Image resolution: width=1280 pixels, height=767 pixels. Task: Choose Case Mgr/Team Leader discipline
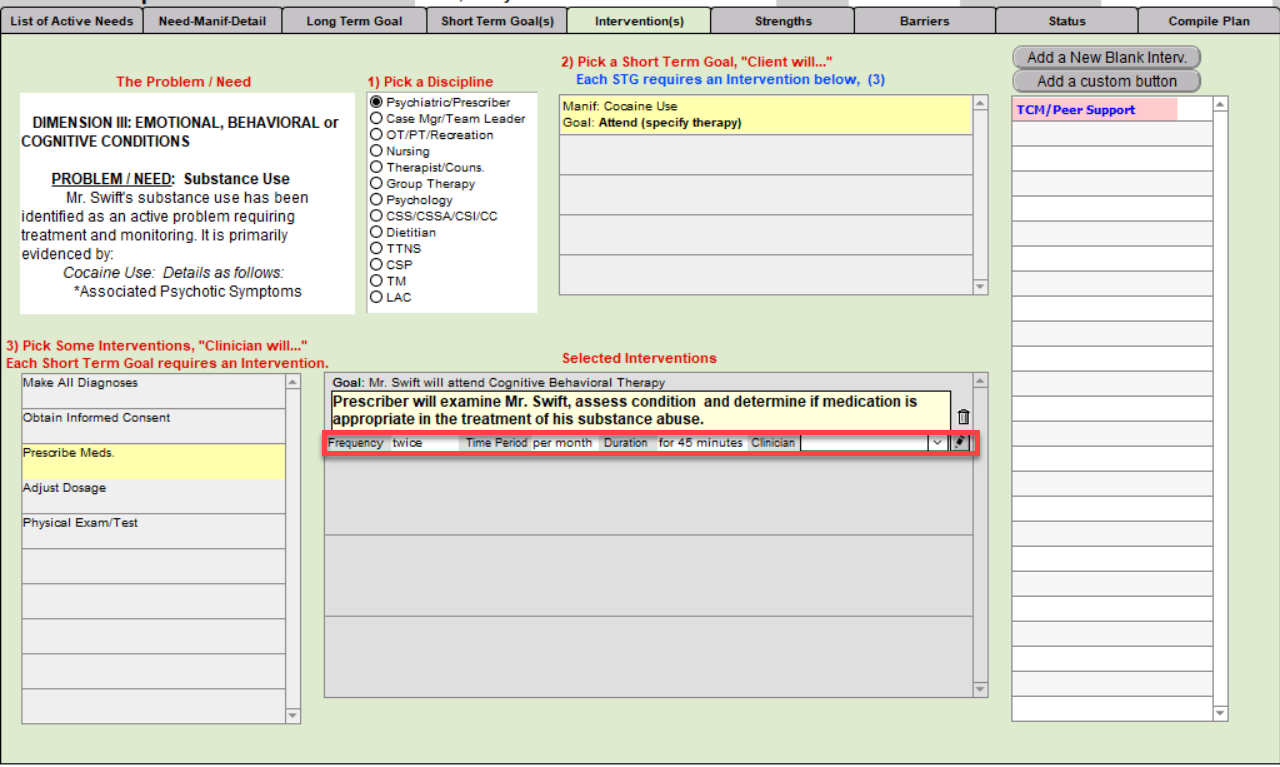(377, 119)
